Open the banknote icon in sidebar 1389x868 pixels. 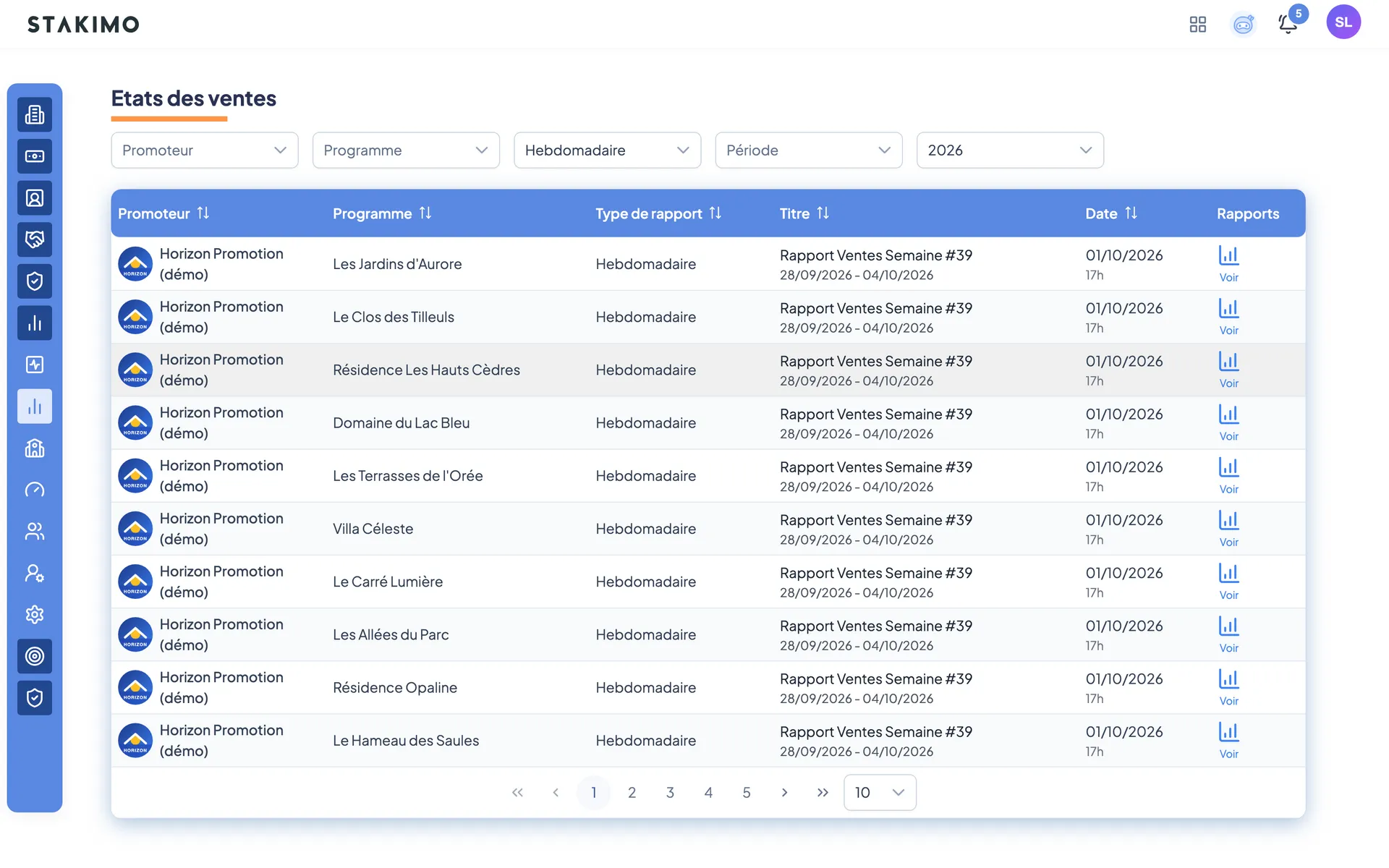(35, 156)
